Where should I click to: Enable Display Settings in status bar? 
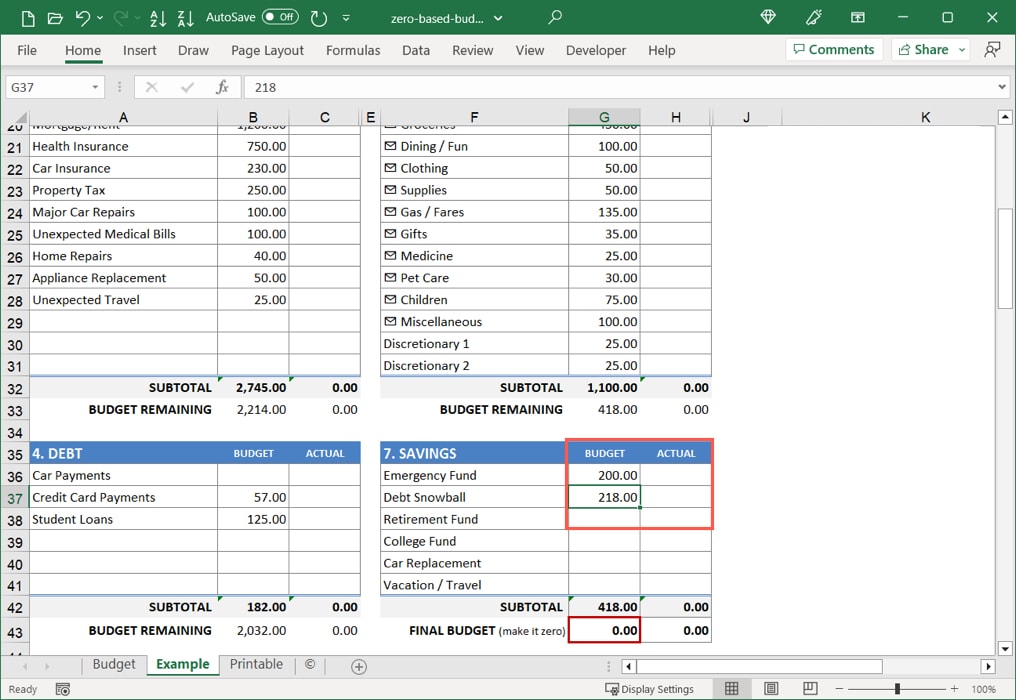[x=651, y=689]
